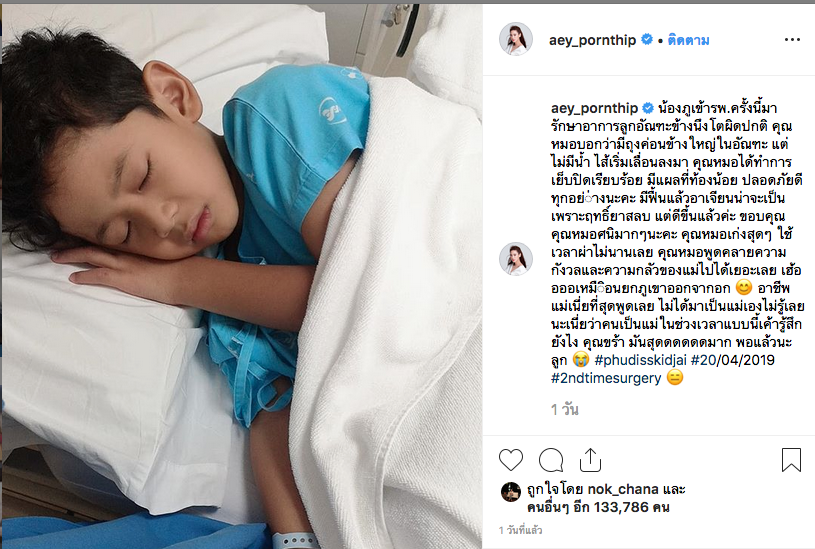Screen dimensions: 815x549
Task: Click commenter avatar beside caption
Action: [516, 258]
